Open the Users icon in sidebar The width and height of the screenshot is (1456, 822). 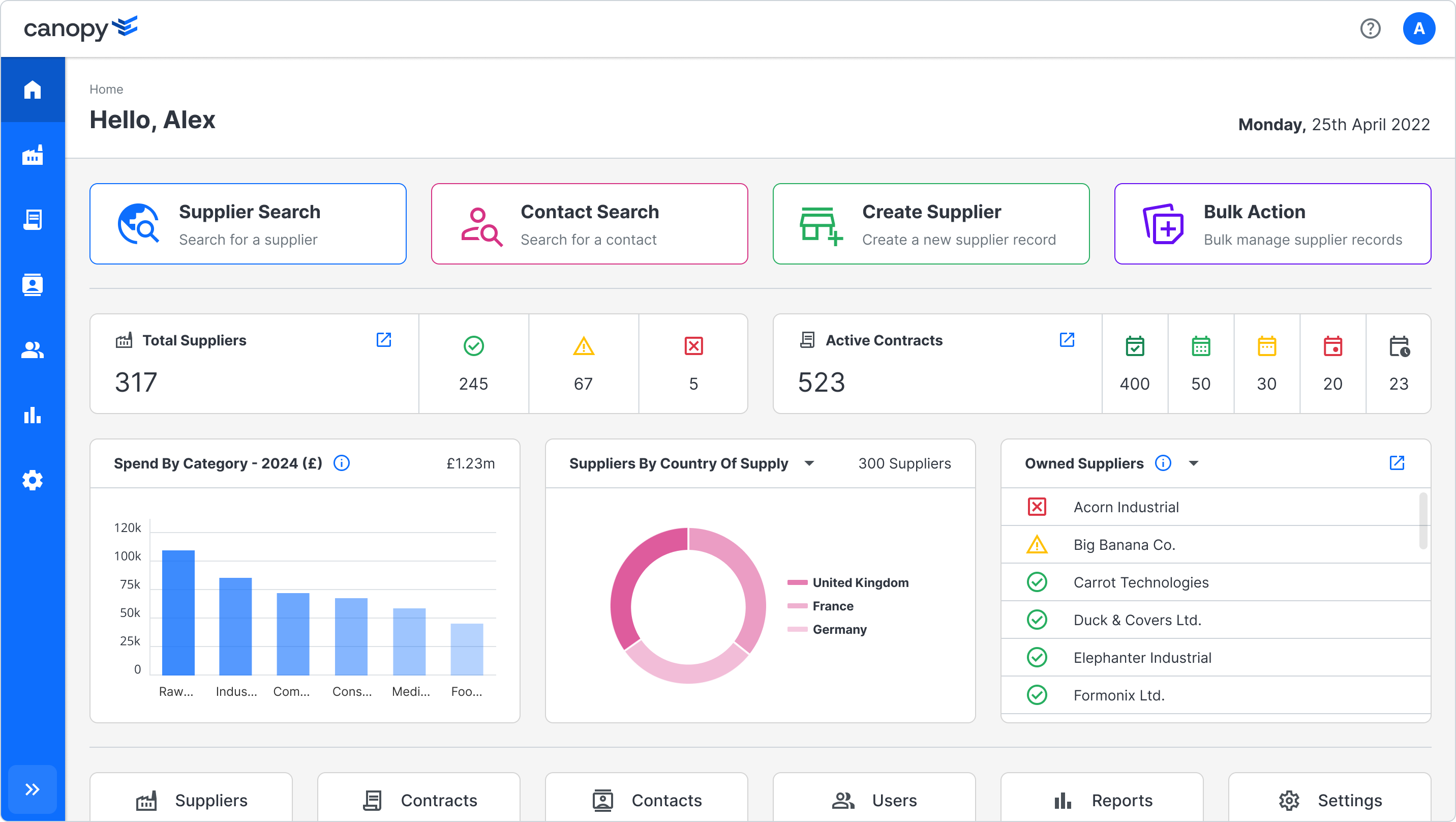point(32,350)
